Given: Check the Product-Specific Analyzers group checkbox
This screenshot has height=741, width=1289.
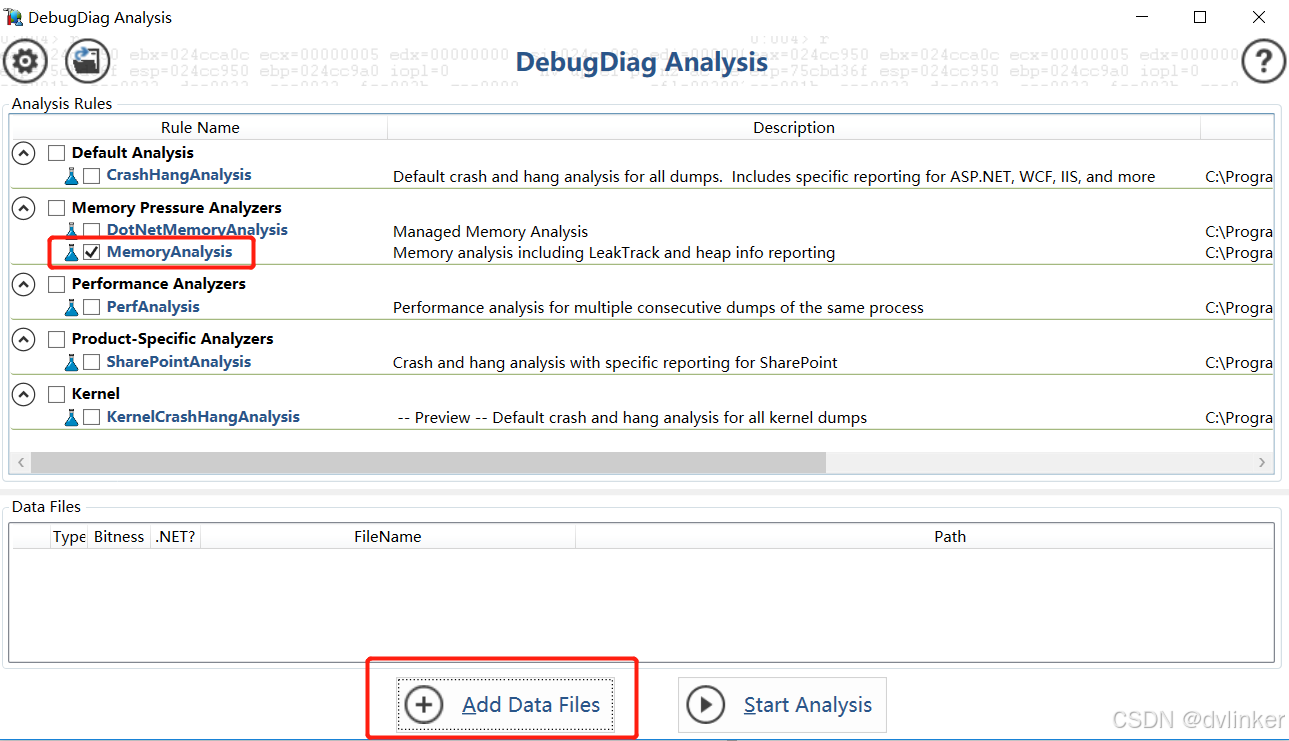Looking at the screenshot, I should [x=57, y=339].
